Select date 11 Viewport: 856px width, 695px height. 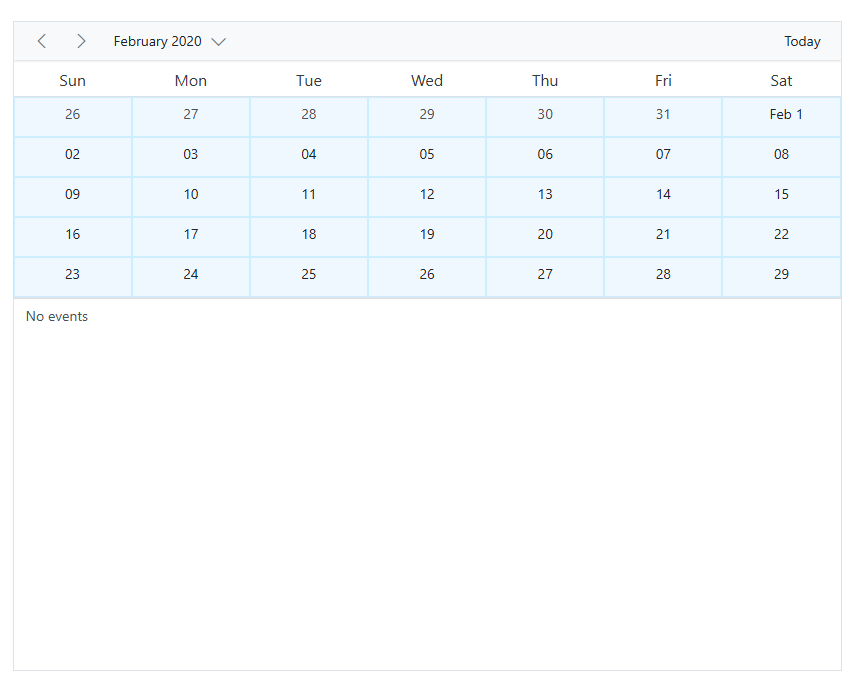[308, 197]
